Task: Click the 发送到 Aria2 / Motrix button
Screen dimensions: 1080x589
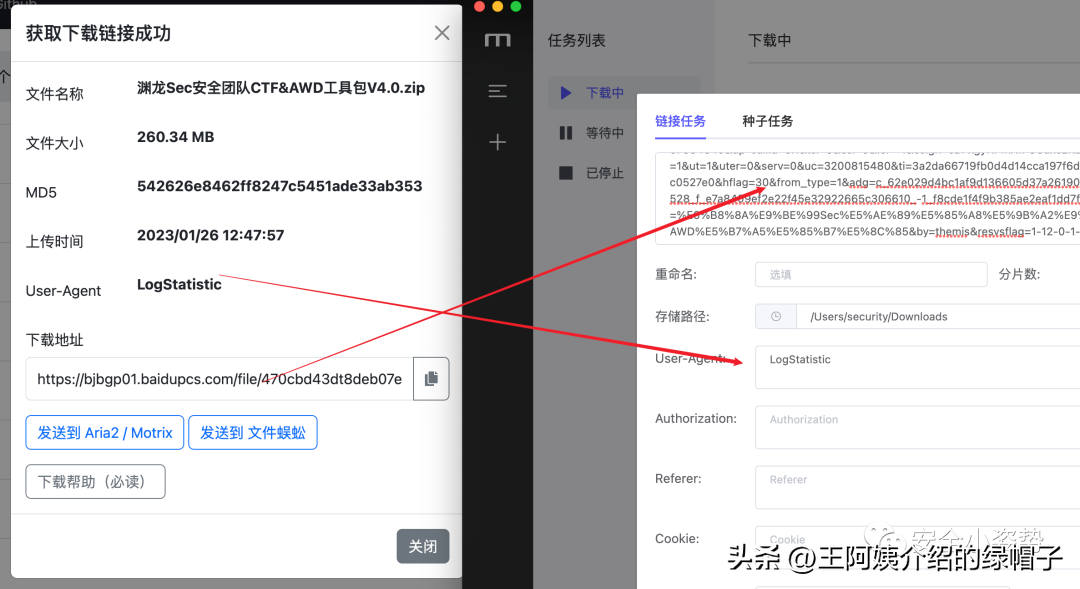Action: (105, 433)
